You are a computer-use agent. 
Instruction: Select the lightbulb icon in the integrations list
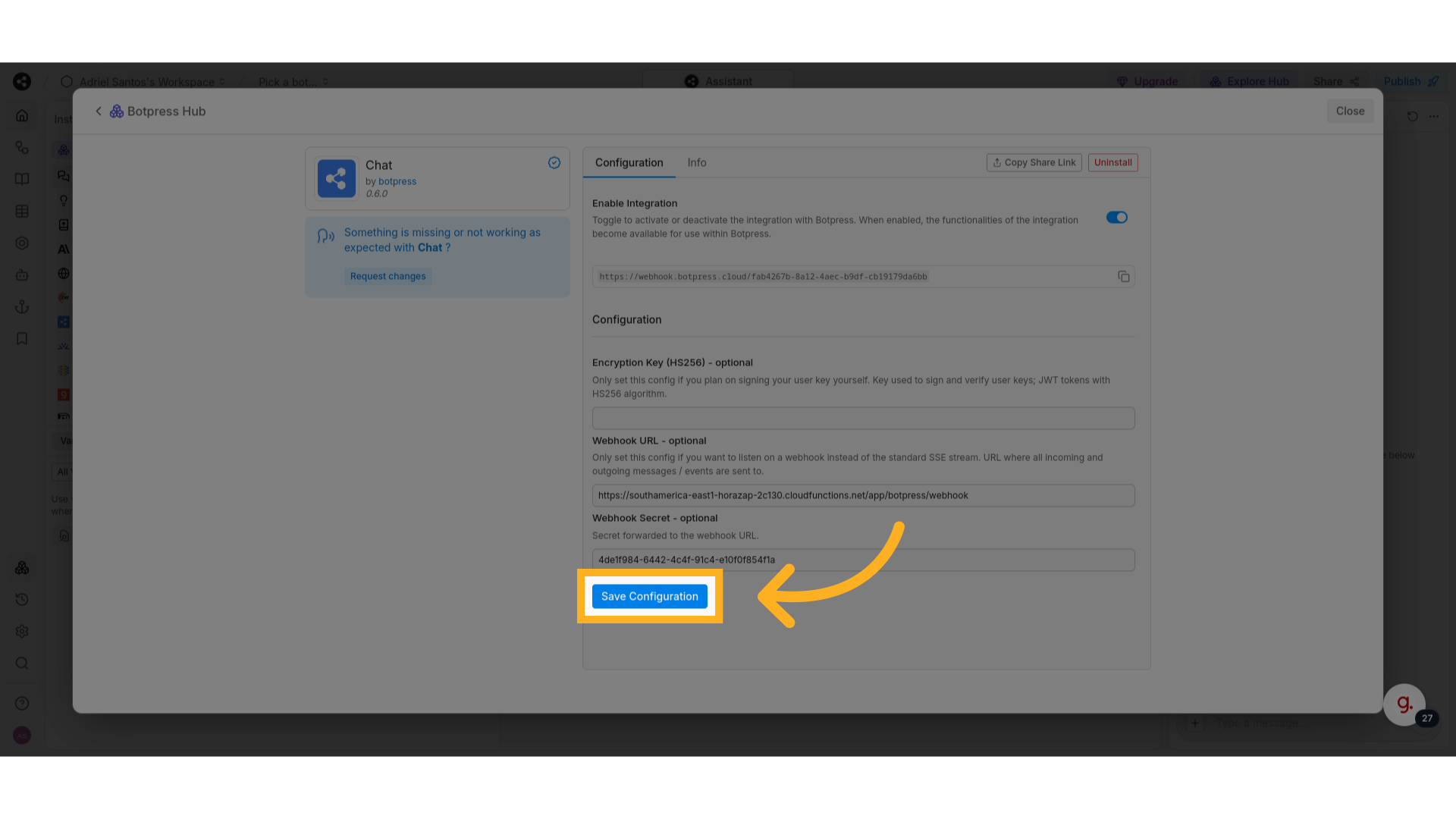click(x=64, y=200)
